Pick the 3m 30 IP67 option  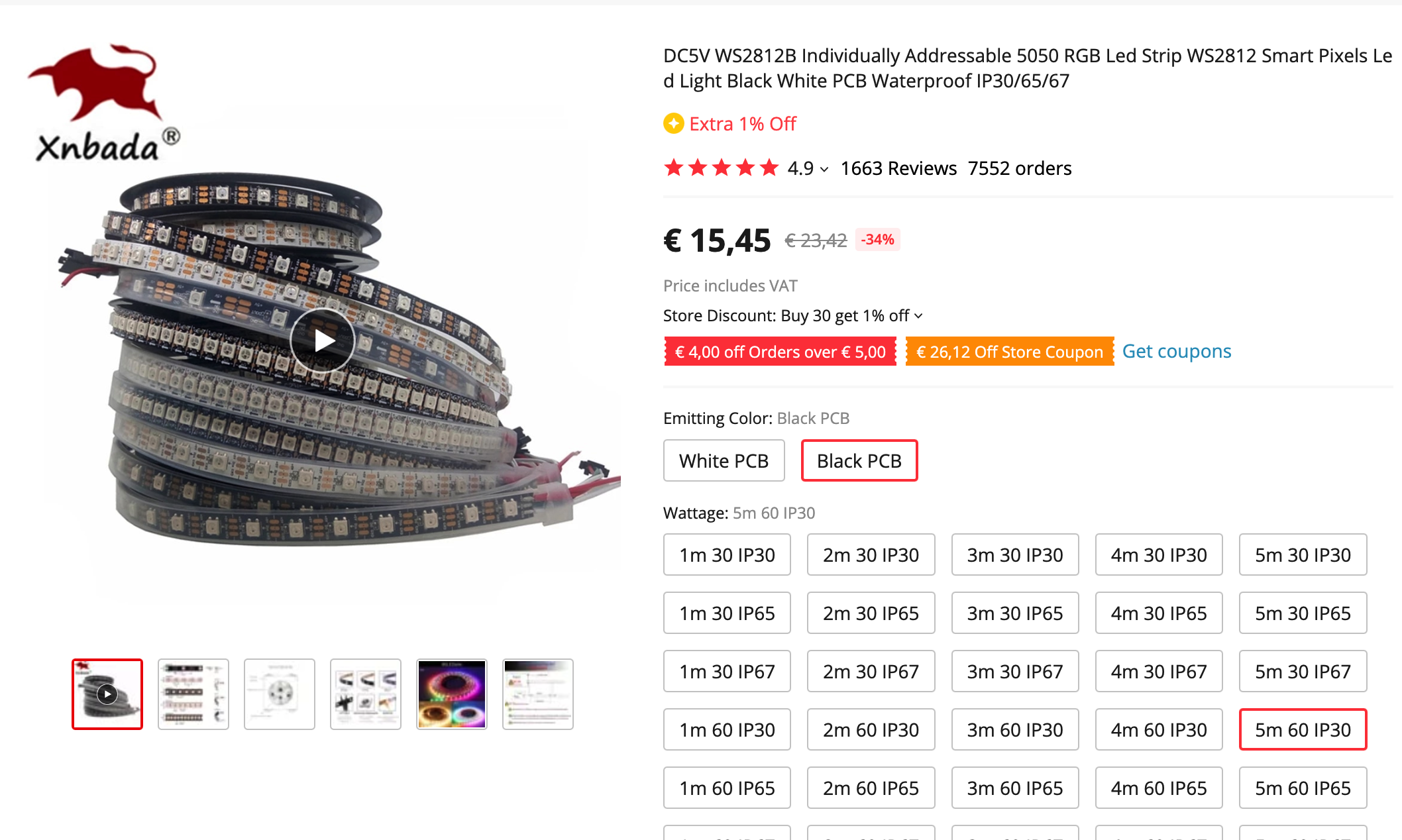(x=1014, y=672)
